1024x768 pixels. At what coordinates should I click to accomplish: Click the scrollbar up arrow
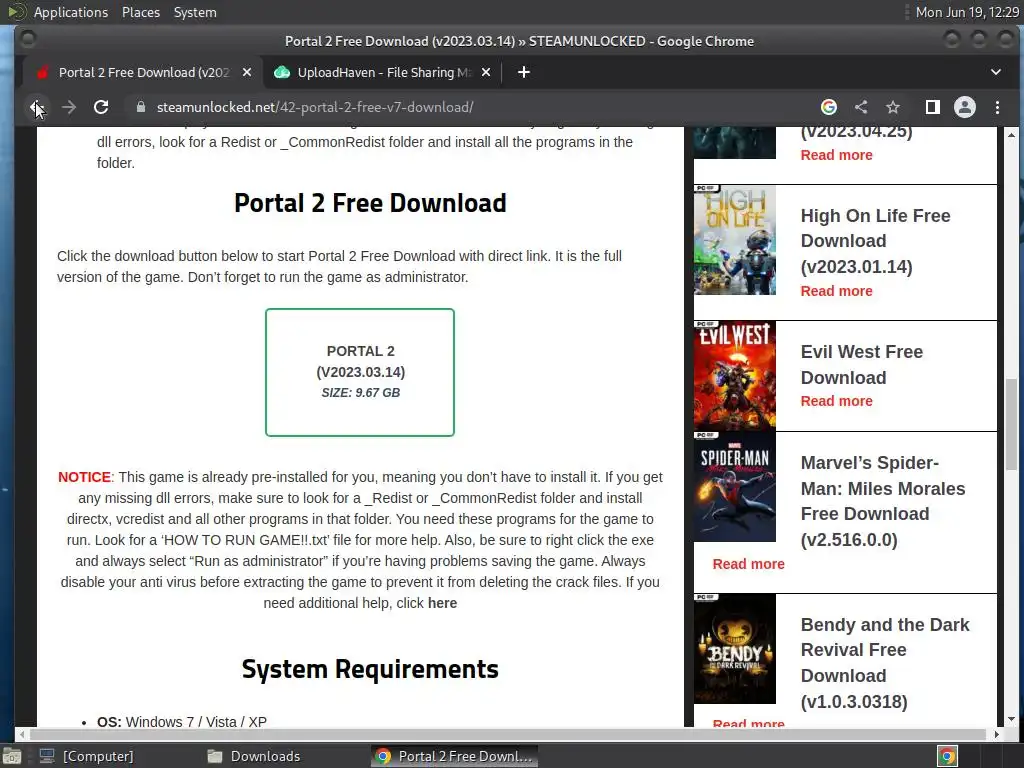point(1011,135)
